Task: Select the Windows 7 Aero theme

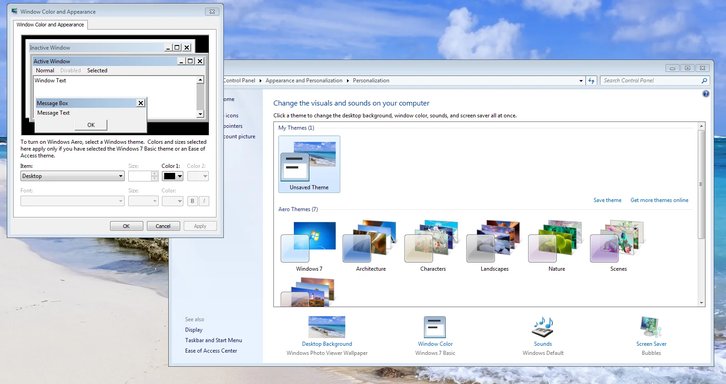Action: 309,246
